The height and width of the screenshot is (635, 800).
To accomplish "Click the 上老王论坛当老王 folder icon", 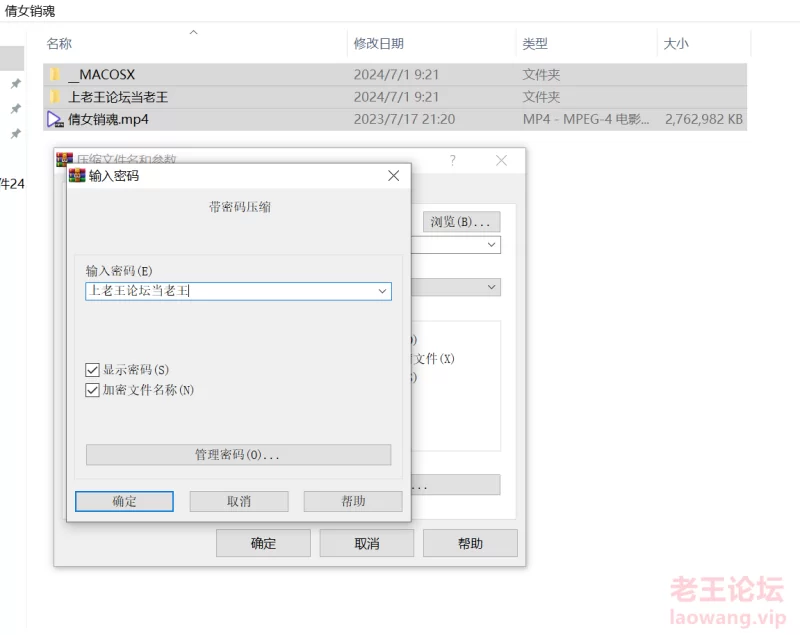I will pyautogui.click(x=55, y=97).
